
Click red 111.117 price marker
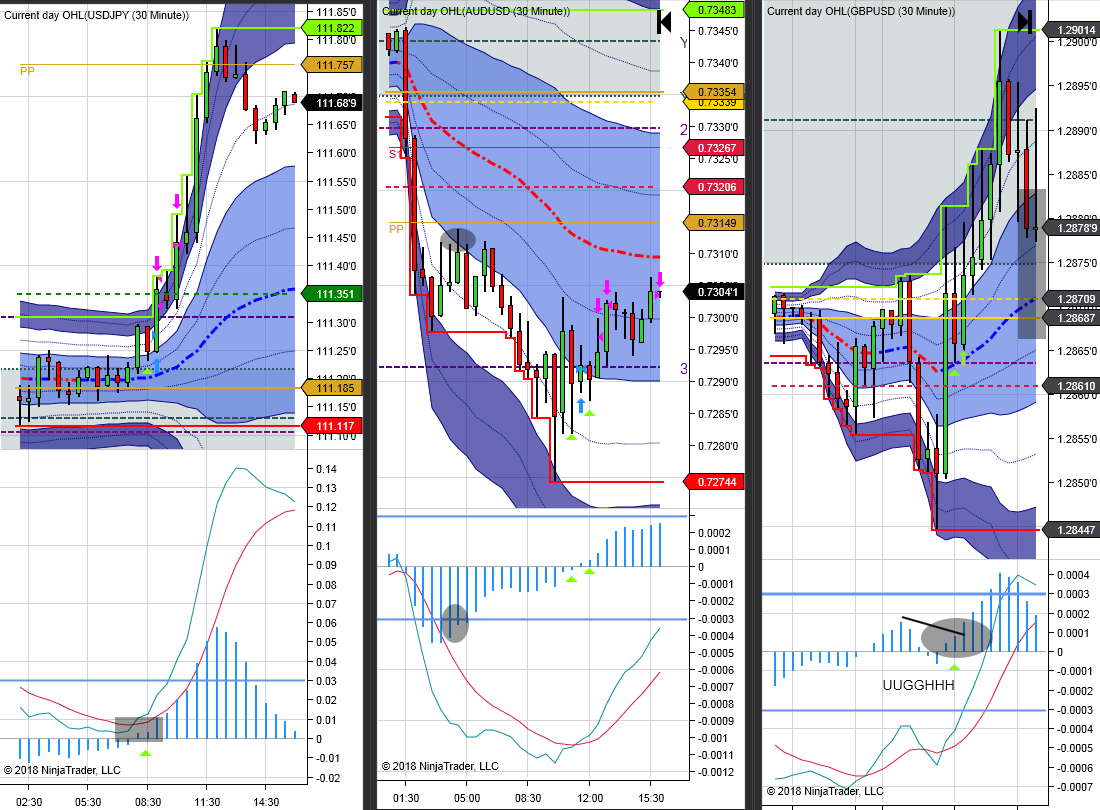tap(332, 426)
